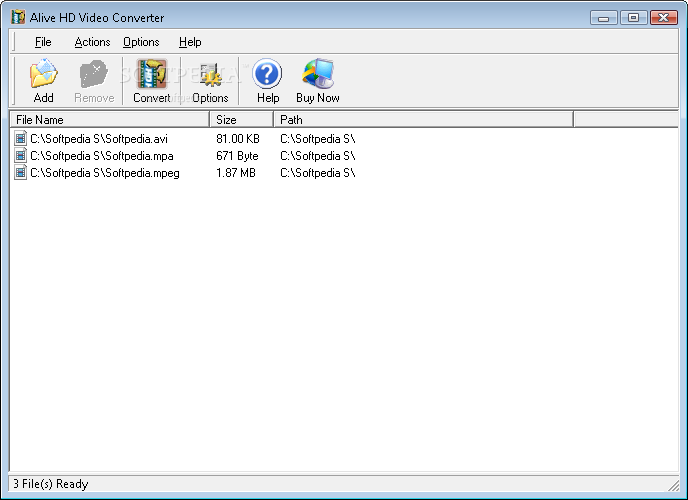Sort by the Path column header

tap(423, 119)
